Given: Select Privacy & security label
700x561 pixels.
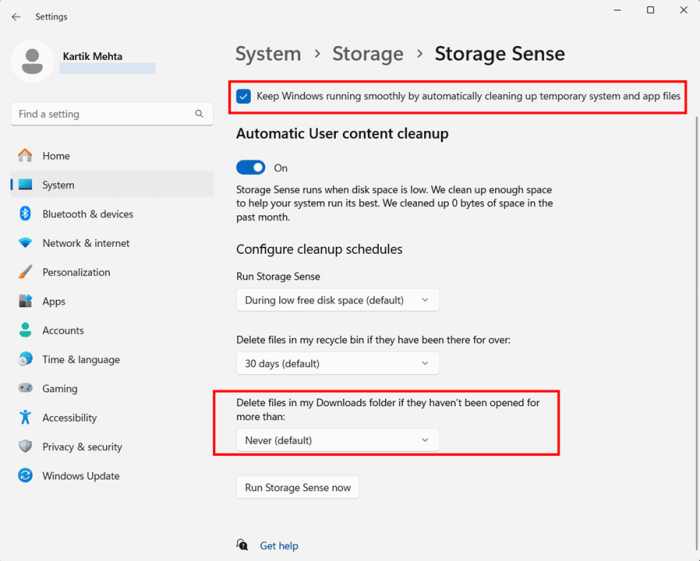Looking at the screenshot, I should [82, 447].
